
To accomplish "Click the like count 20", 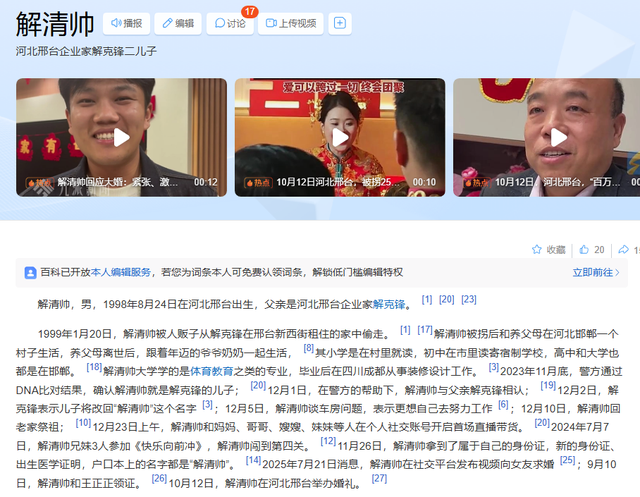I will [x=599, y=250].
